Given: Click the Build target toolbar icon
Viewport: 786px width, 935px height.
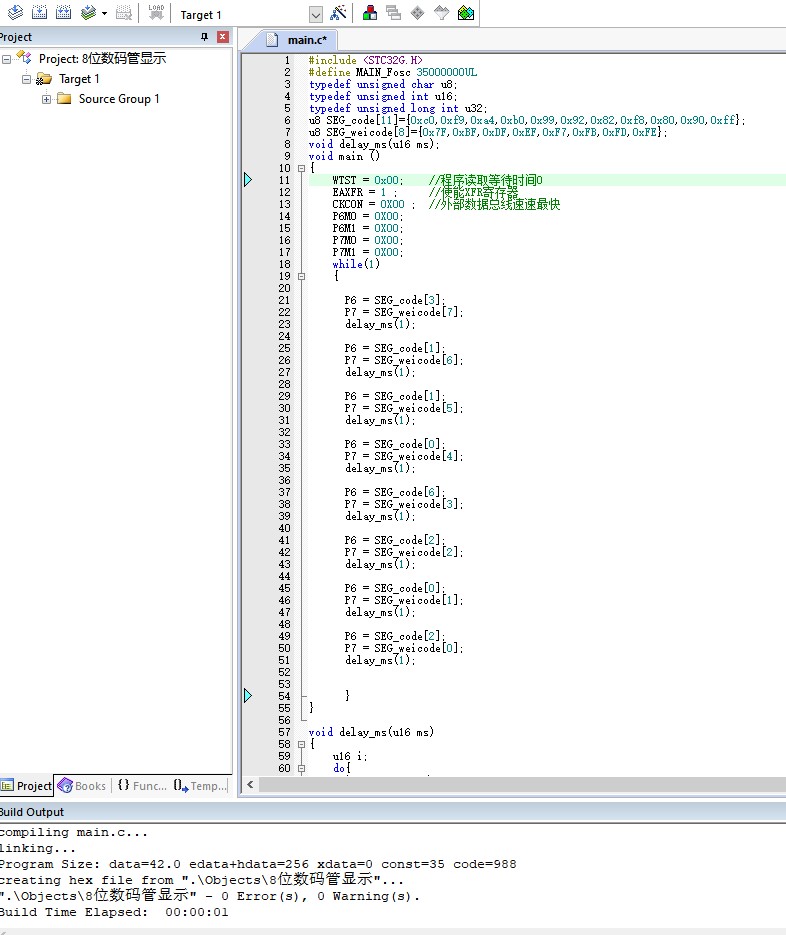Looking at the screenshot, I should point(39,14).
